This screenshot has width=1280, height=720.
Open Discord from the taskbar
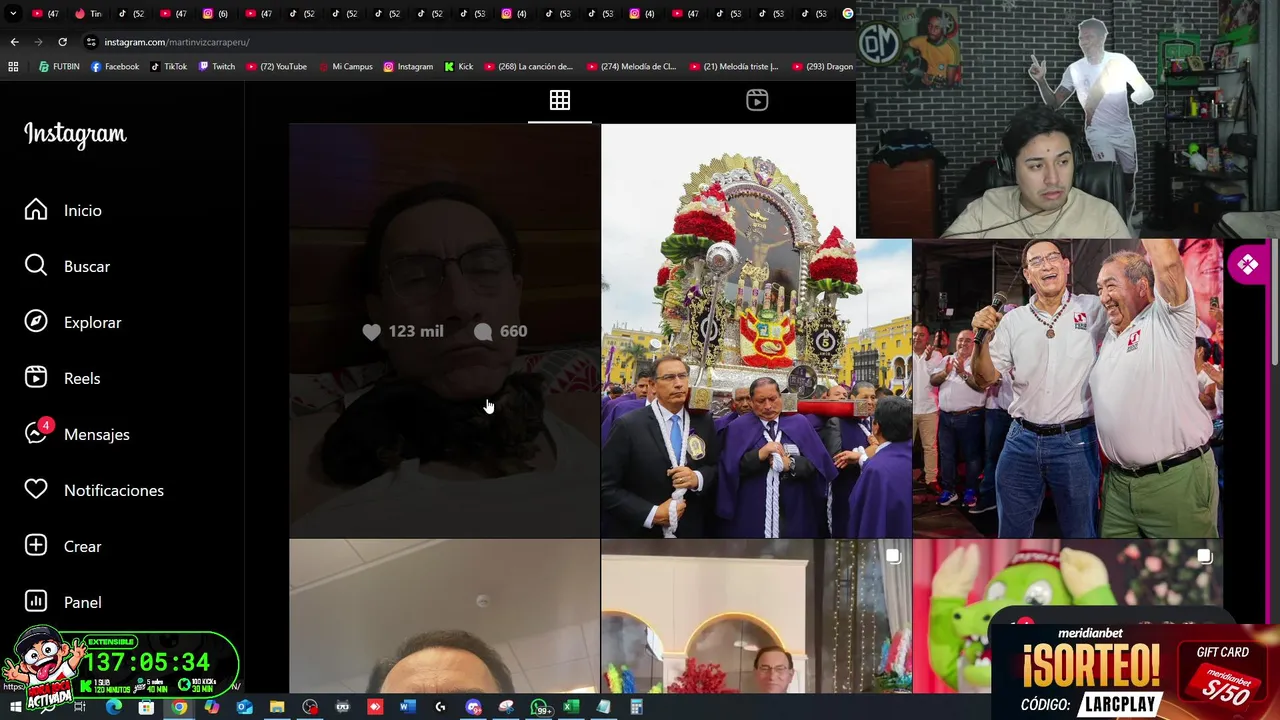click(473, 707)
